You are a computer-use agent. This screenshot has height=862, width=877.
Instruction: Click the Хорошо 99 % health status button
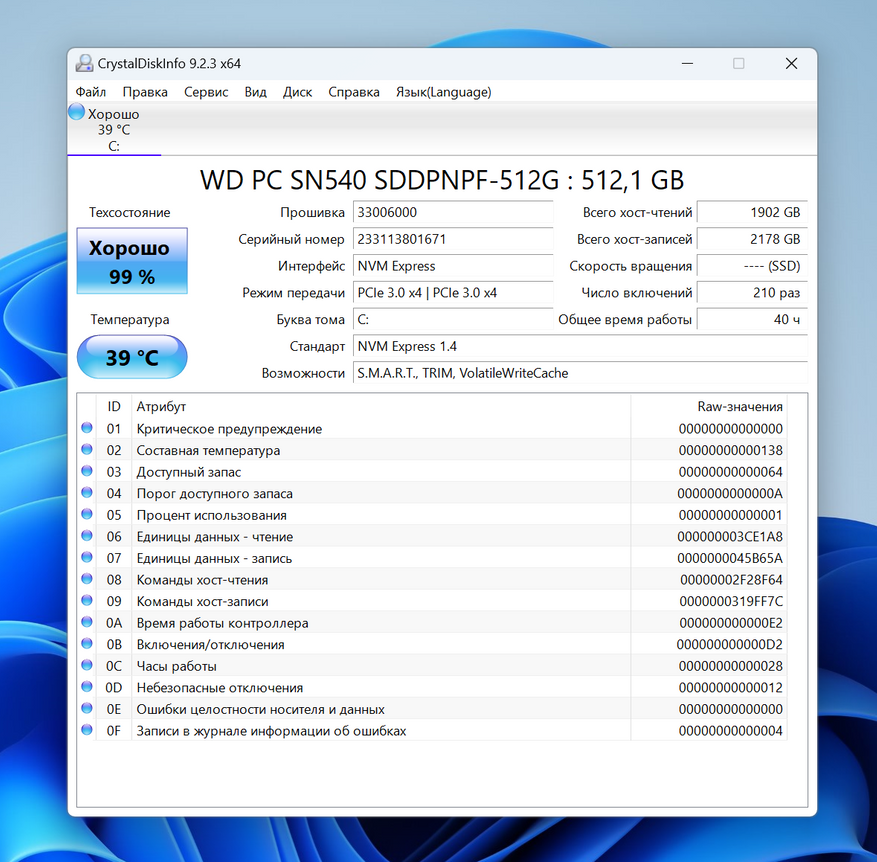[x=132, y=261]
